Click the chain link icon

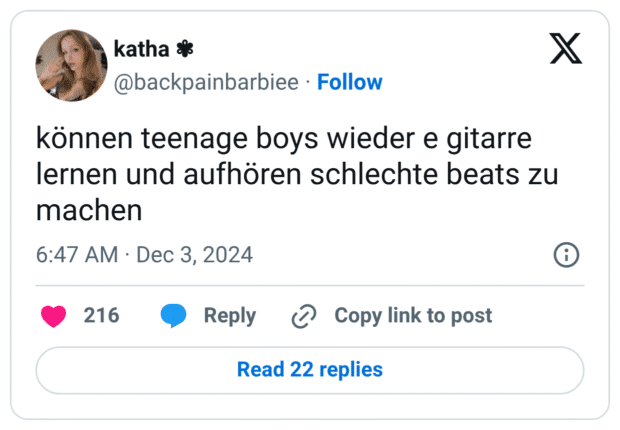pos(303,316)
